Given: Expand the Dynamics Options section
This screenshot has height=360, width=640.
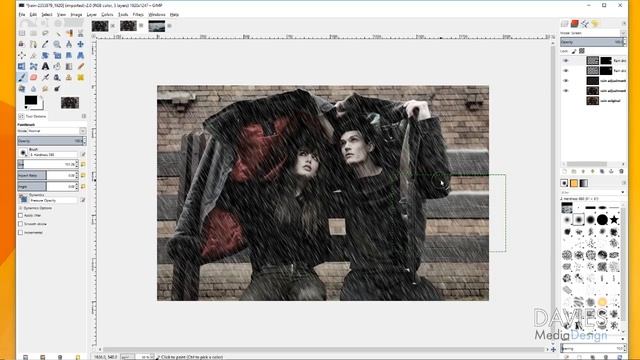Looking at the screenshot, I should (x=20, y=208).
